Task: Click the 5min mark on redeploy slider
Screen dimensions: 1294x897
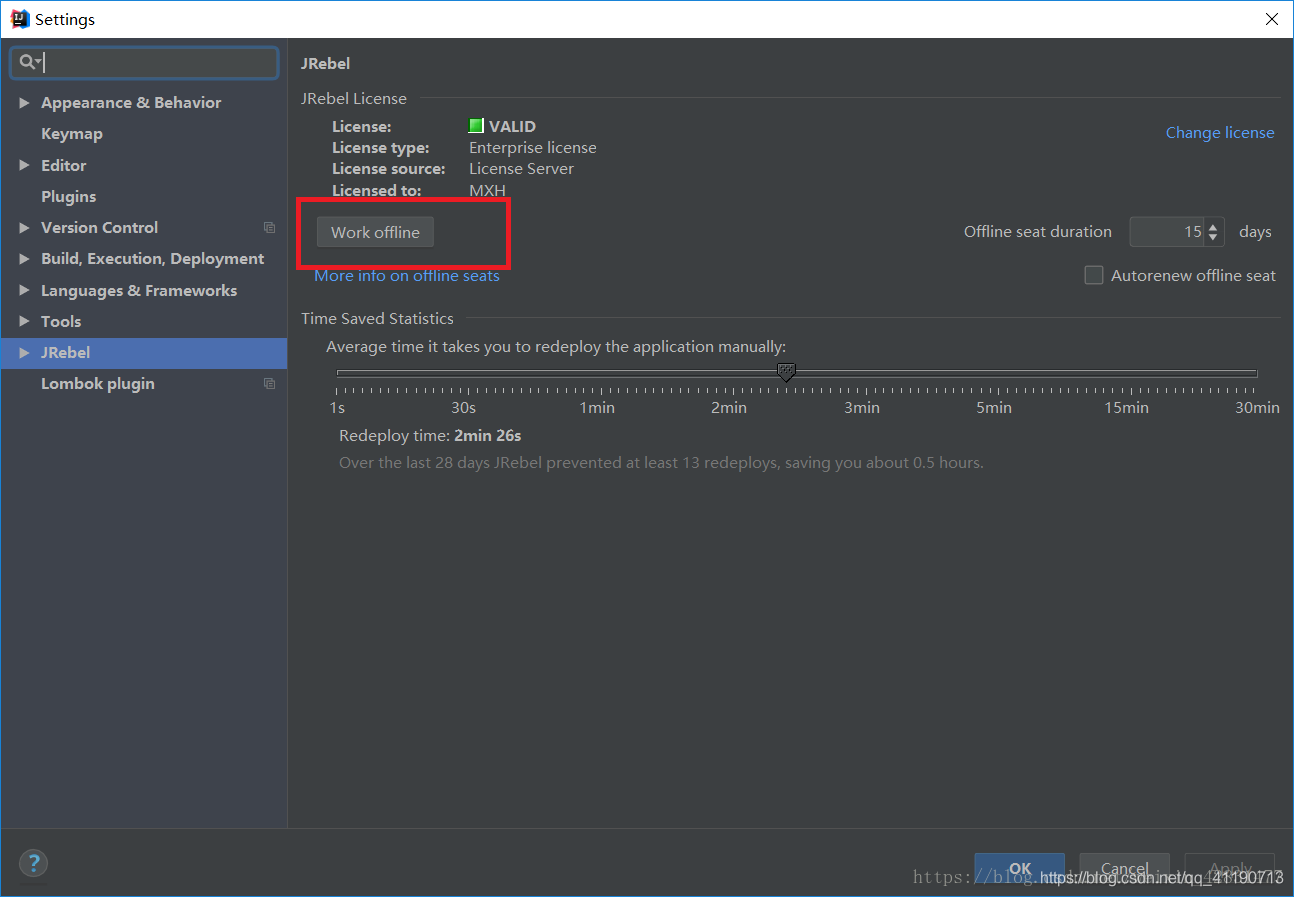Action: coord(994,408)
